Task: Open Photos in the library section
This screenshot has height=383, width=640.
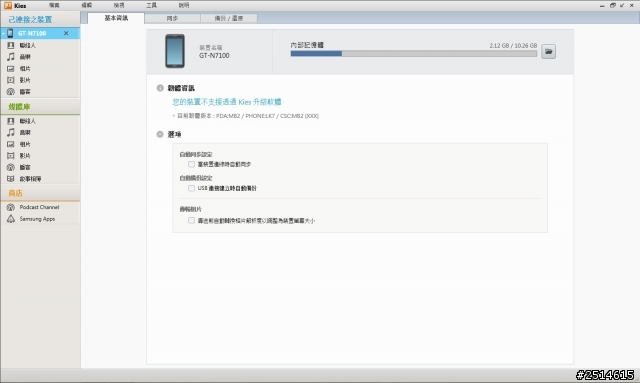Action: [40, 144]
